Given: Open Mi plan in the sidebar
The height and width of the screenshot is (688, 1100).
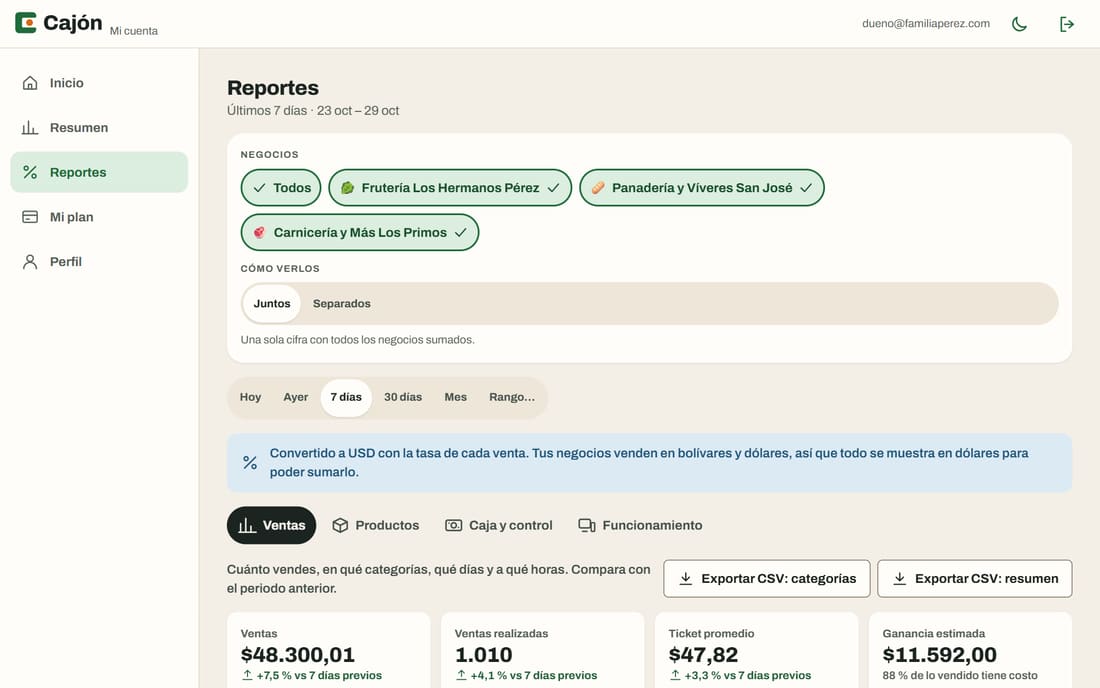Looking at the screenshot, I should (x=99, y=217).
